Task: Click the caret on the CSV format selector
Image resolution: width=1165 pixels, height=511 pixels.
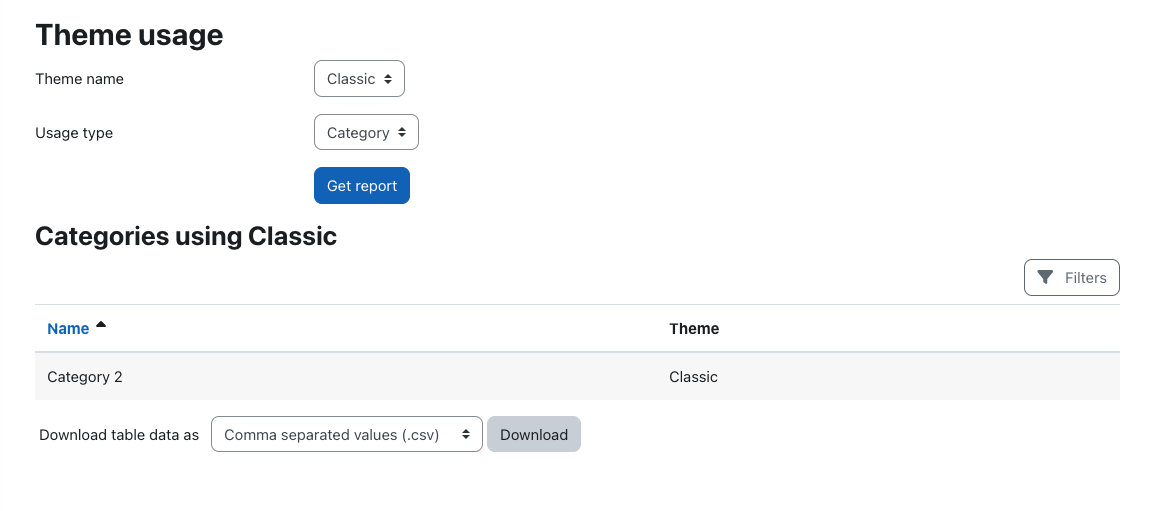Action: pyautogui.click(x=466, y=434)
